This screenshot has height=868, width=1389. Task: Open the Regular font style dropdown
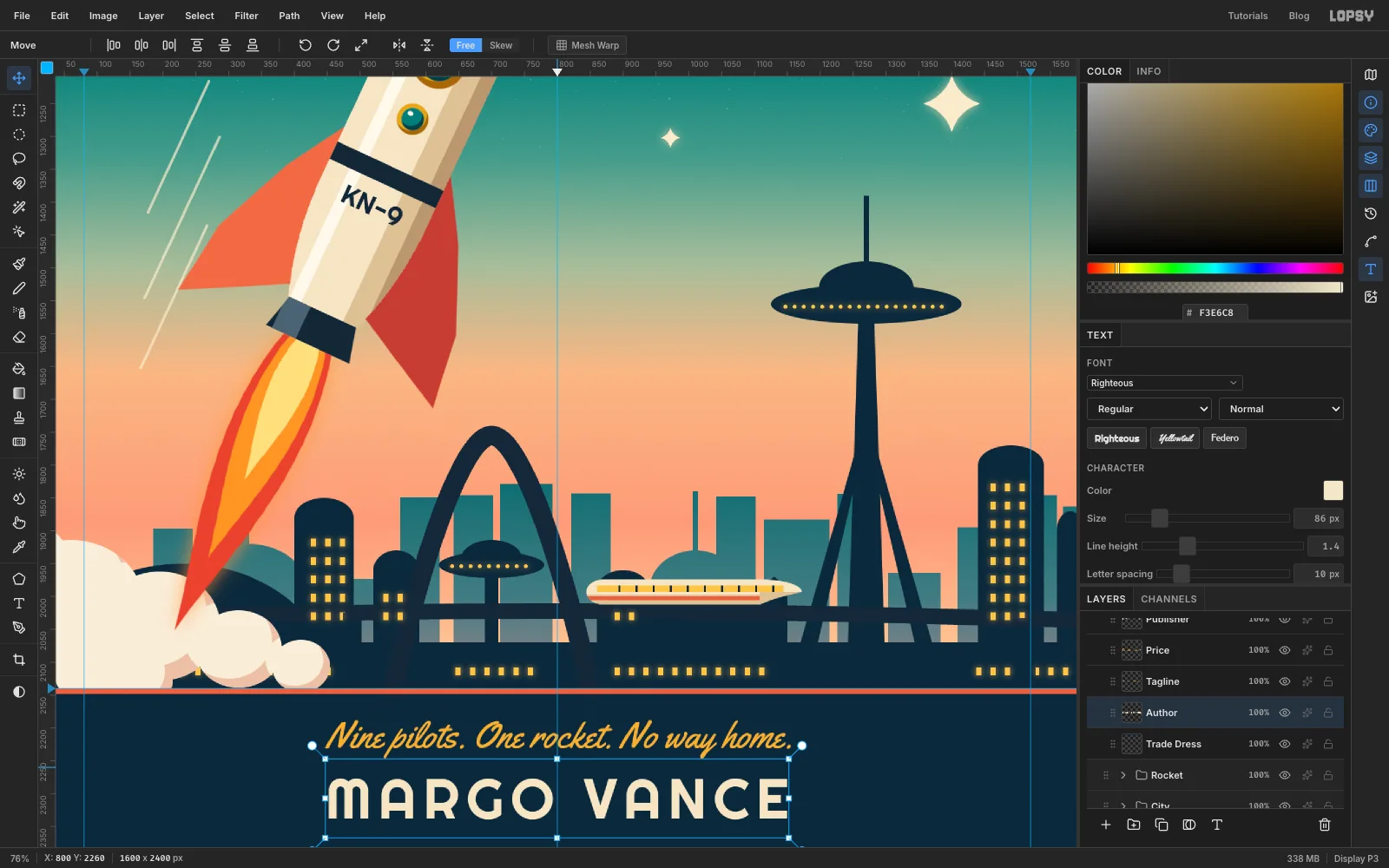tap(1149, 409)
